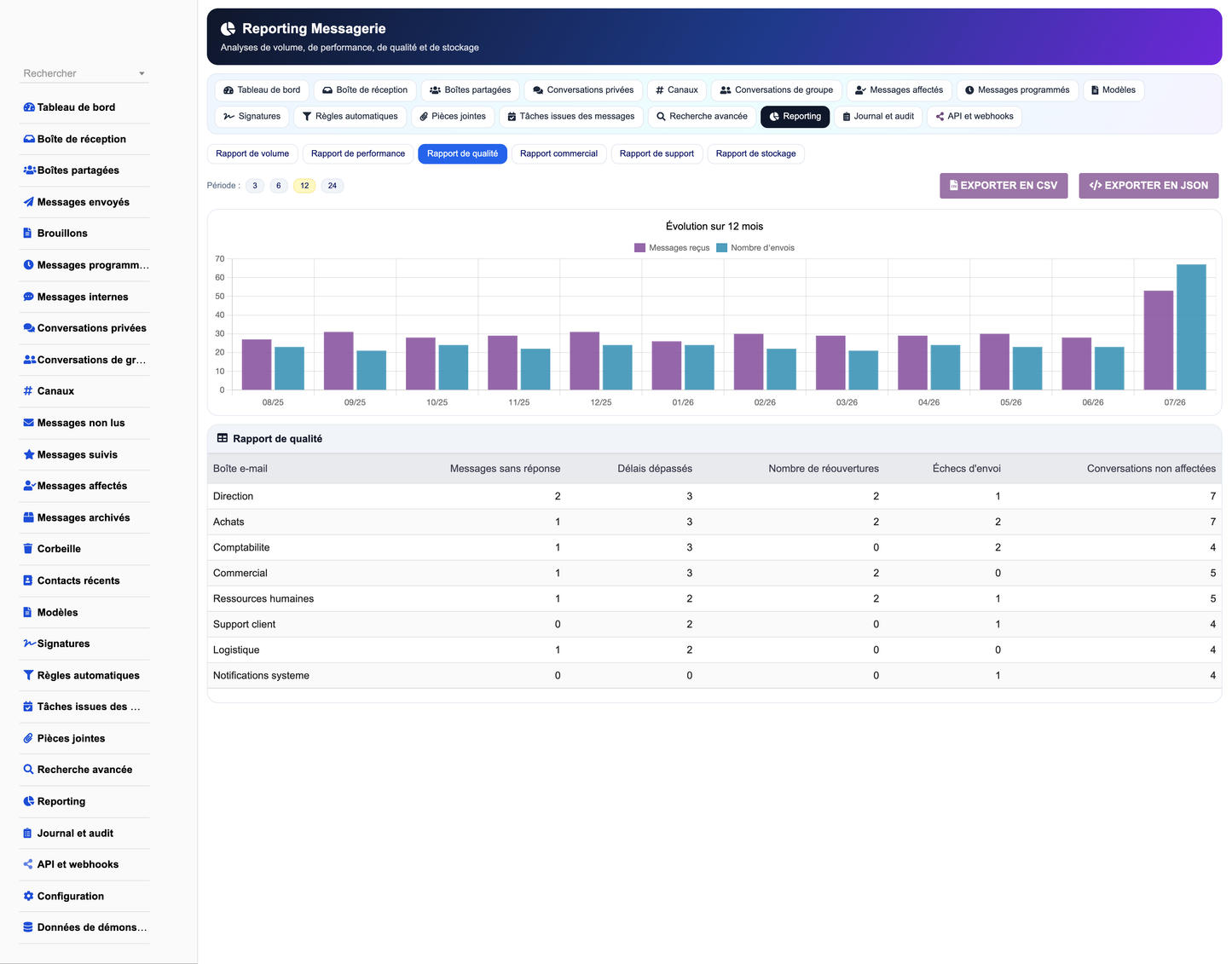The width and height of the screenshot is (1232, 964).
Task: Click the API et webhooks sidebar share icon
Action: (x=28, y=864)
